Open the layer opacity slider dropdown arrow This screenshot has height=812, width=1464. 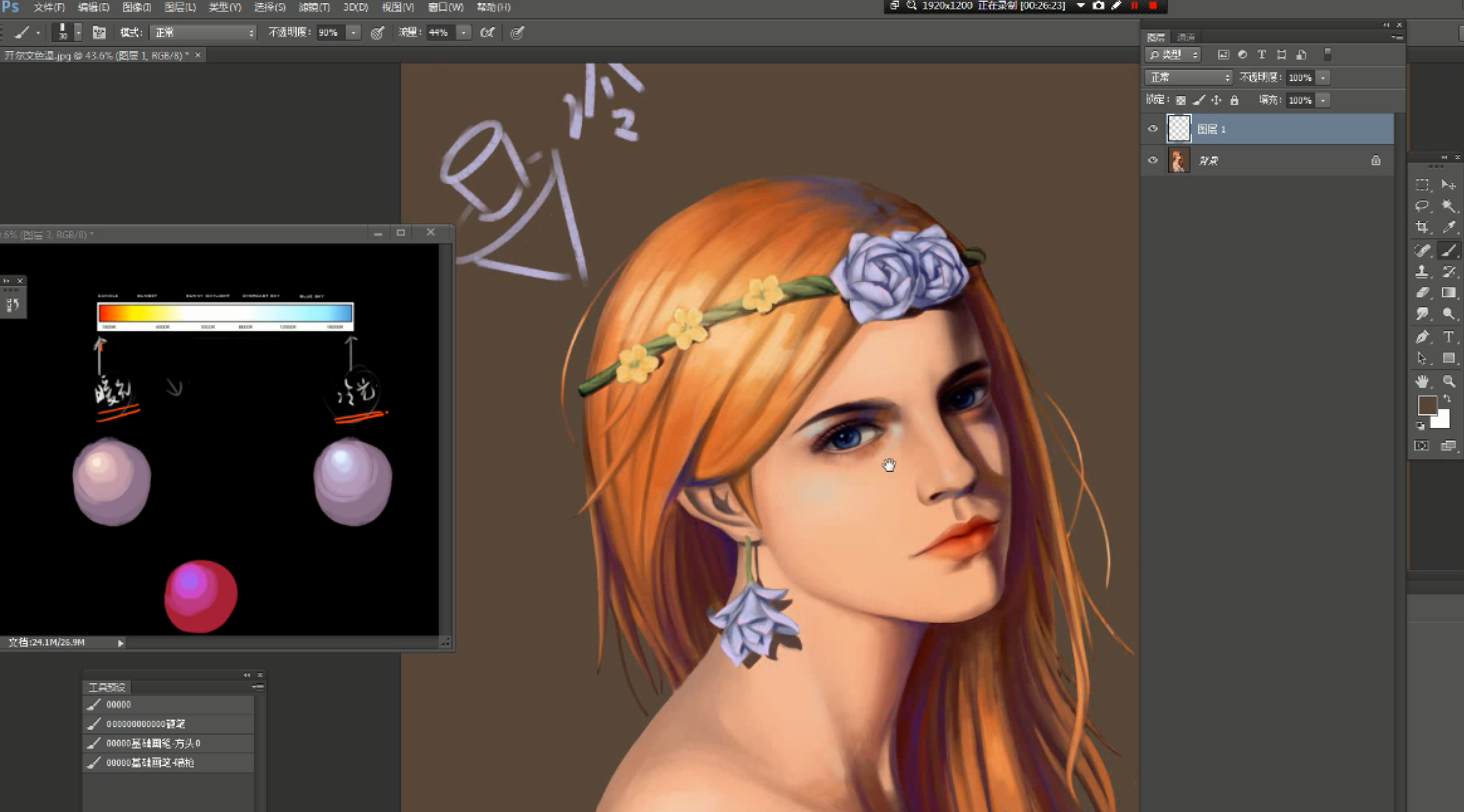pos(1323,78)
